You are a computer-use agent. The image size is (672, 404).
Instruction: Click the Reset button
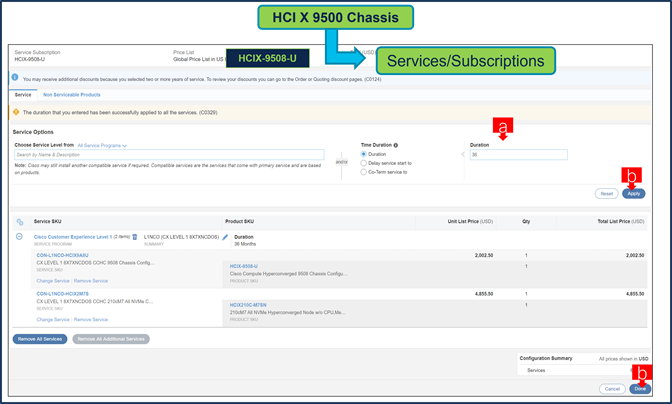606,194
